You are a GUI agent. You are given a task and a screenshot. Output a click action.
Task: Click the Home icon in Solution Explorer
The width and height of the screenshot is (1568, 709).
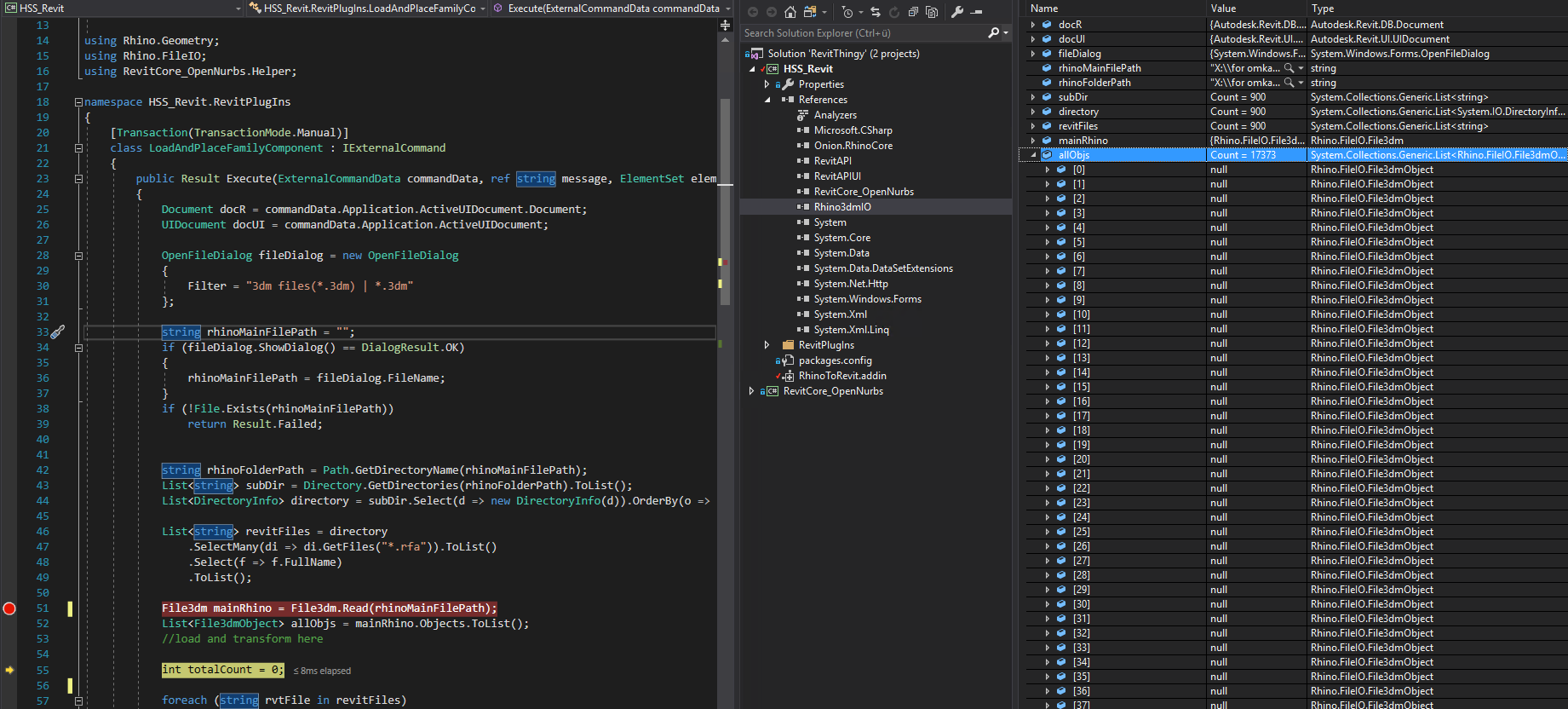pos(790,12)
